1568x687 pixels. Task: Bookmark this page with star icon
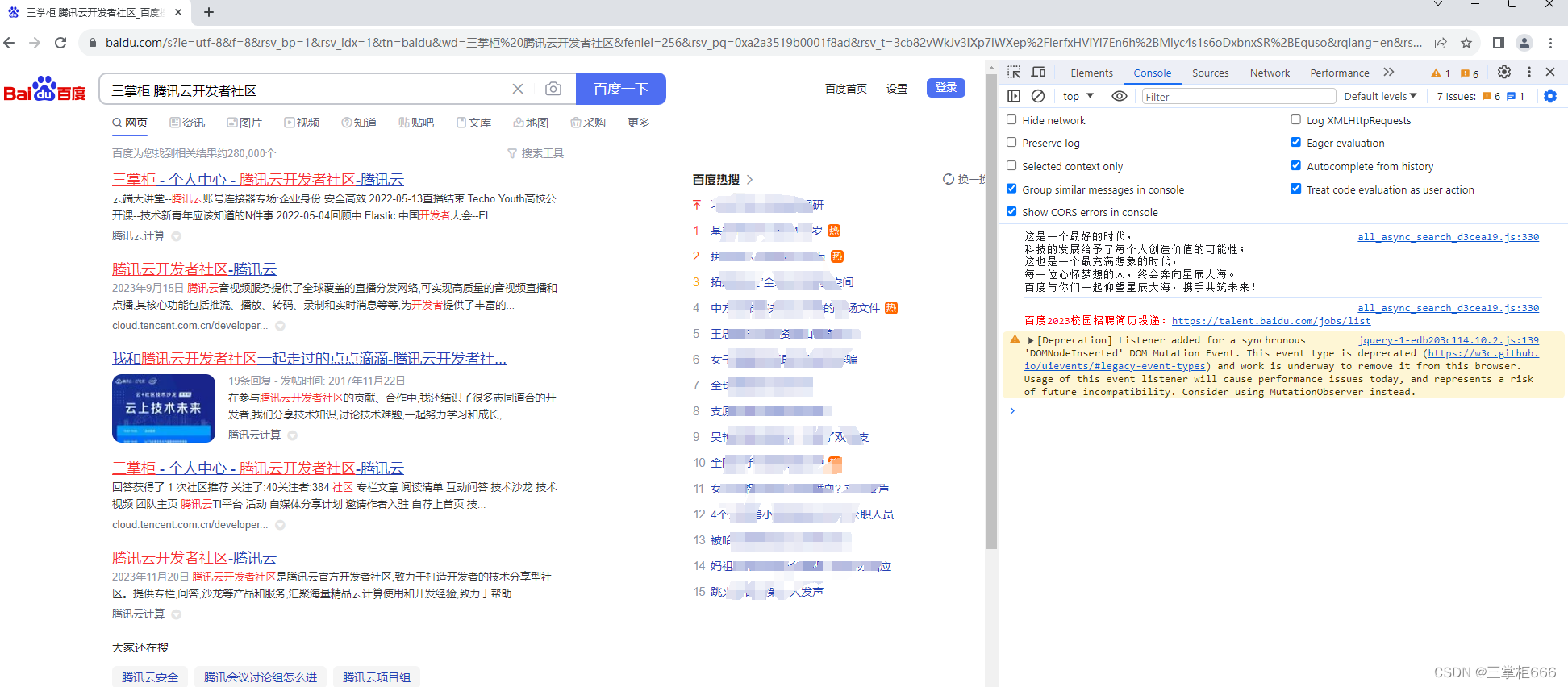tap(1466, 43)
